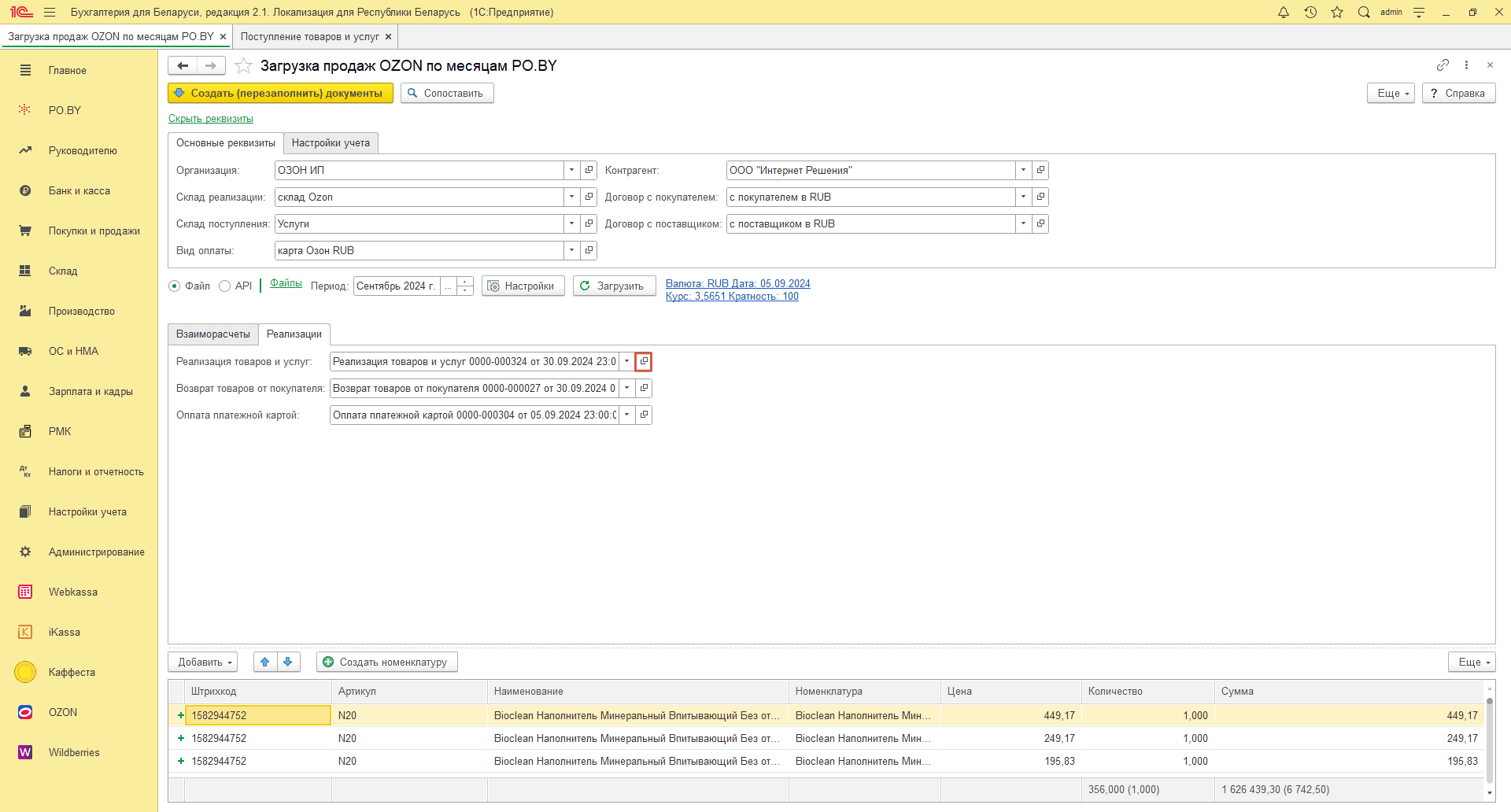
Task: Click Создать номенклатуру button
Action: coord(386,662)
